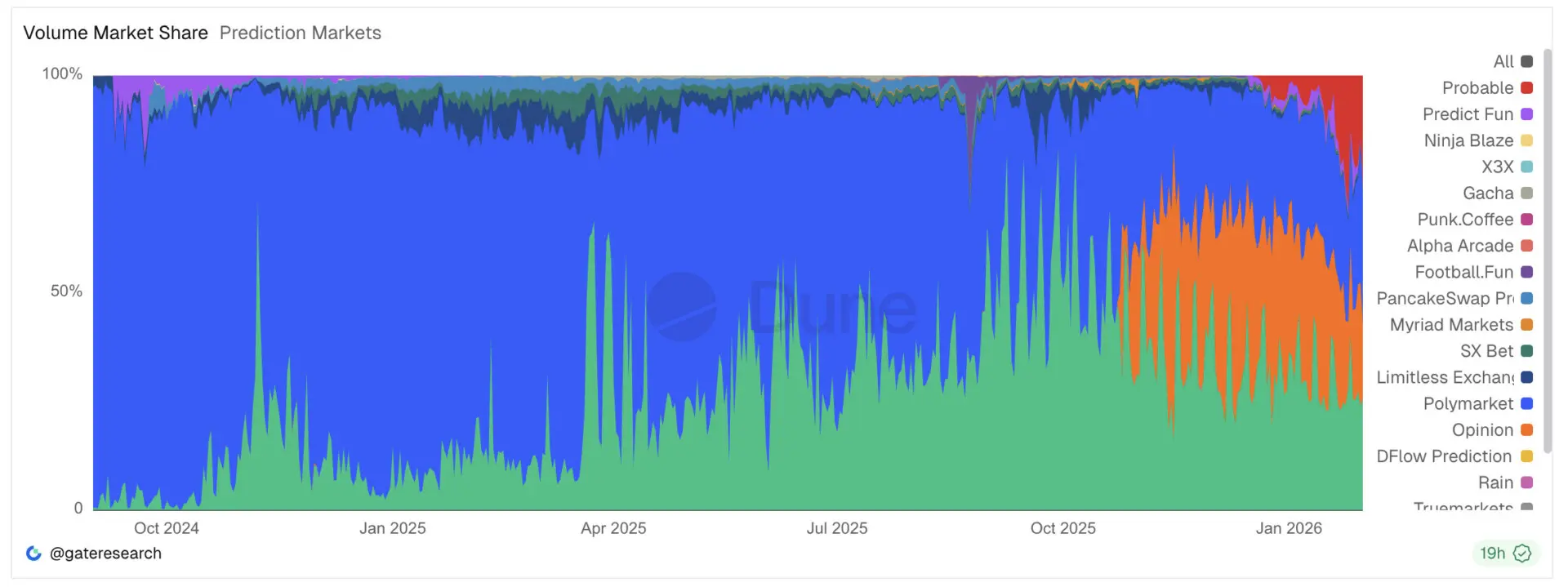Click the PancakeSwap legend label
The height and width of the screenshot is (587, 1568).
(1445, 298)
